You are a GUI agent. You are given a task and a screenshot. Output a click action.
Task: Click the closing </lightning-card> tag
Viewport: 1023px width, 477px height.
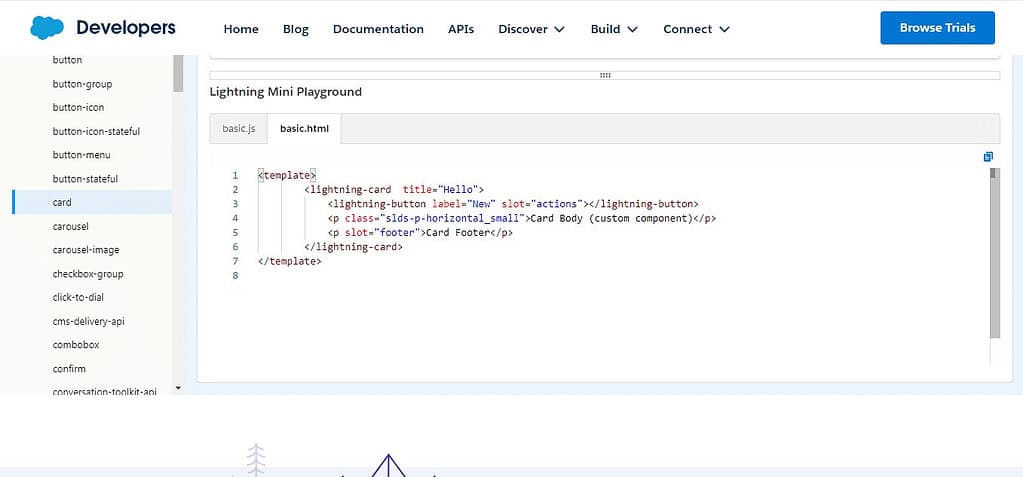[354, 247]
